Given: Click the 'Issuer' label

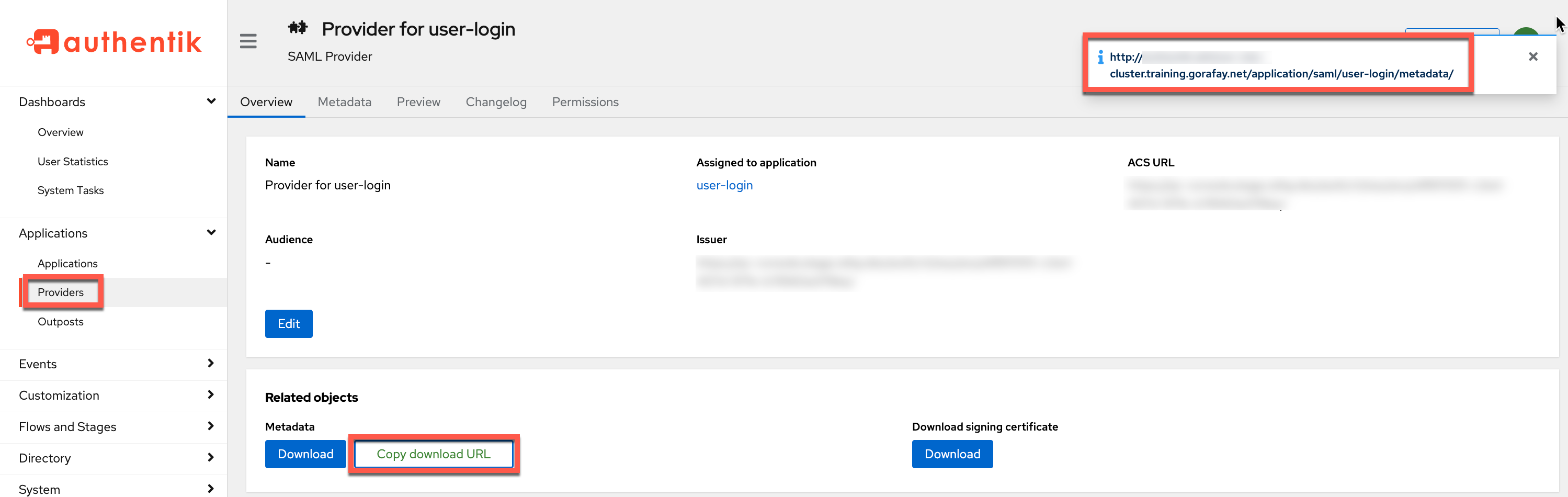Looking at the screenshot, I should coord(711,240).
